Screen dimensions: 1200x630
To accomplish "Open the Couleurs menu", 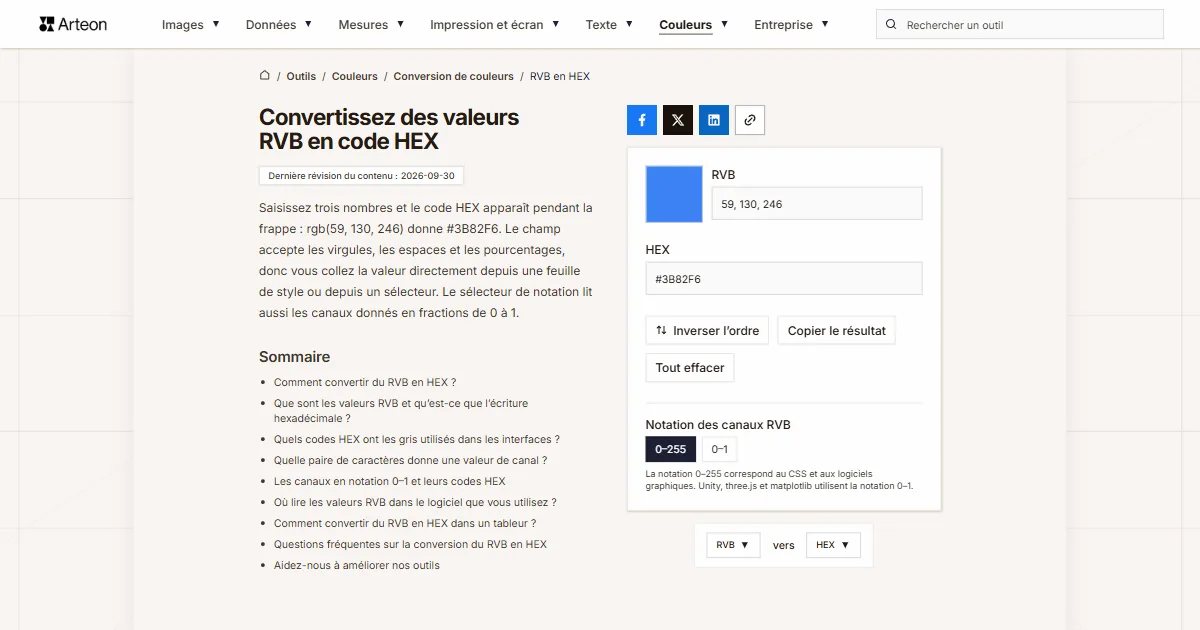I will 694,25.
